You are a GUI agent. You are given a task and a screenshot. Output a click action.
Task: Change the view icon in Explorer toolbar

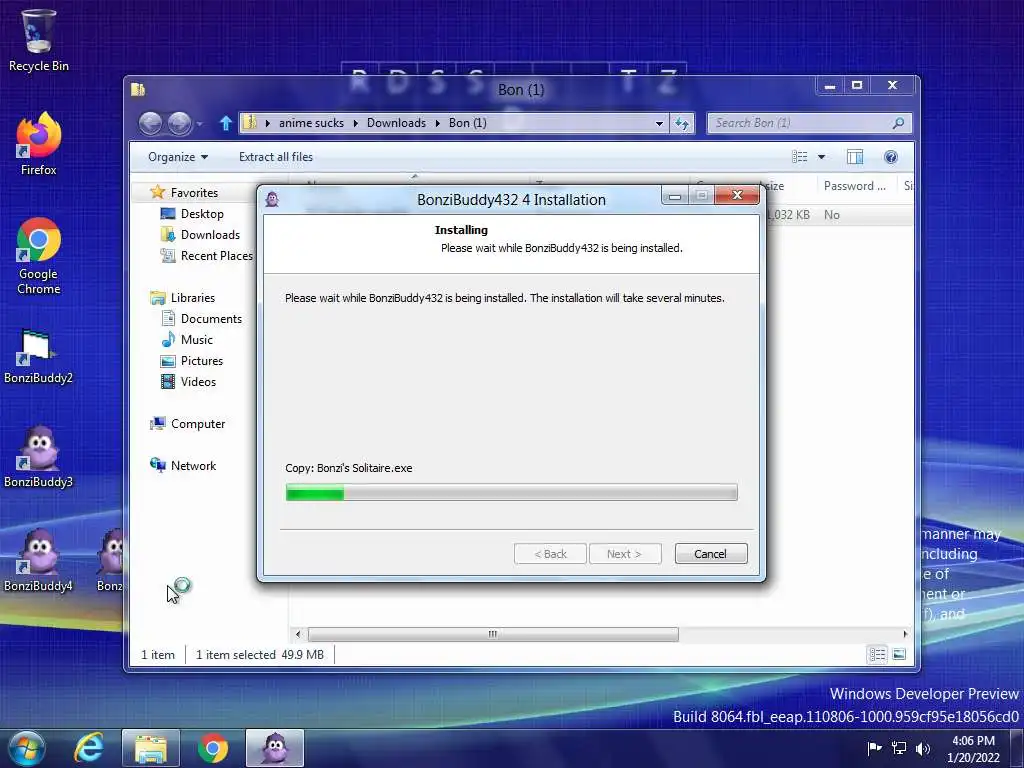pos(799,157)
